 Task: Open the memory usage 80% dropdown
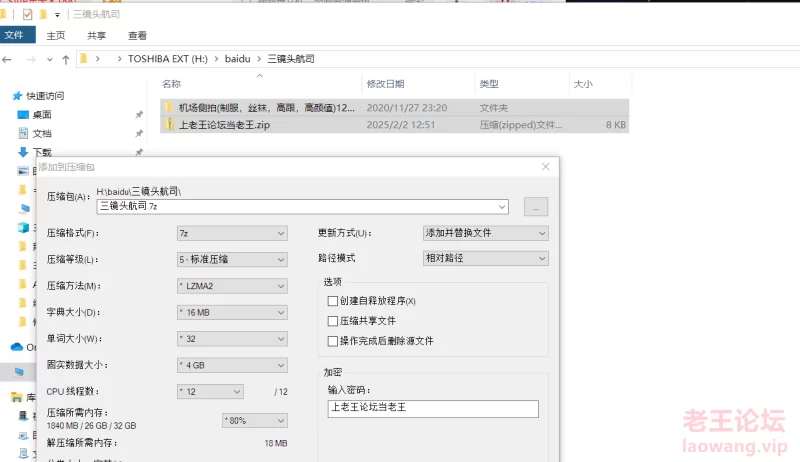coord(255,421)
